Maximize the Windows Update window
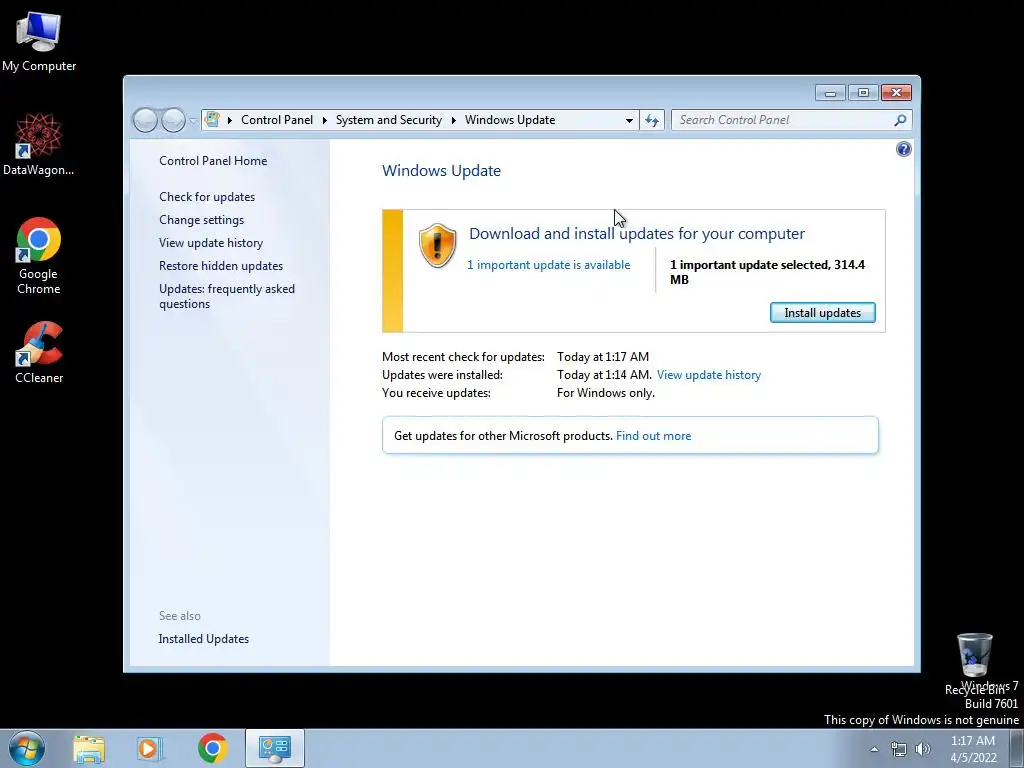The image size is (1024, 768). 863,93
